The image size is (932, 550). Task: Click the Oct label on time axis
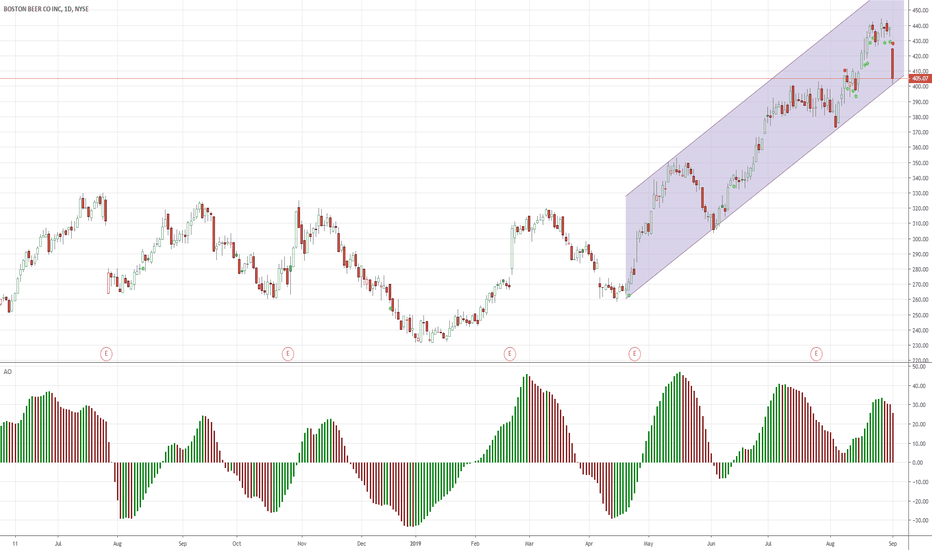pyautogui.click(x=237, y=543)
